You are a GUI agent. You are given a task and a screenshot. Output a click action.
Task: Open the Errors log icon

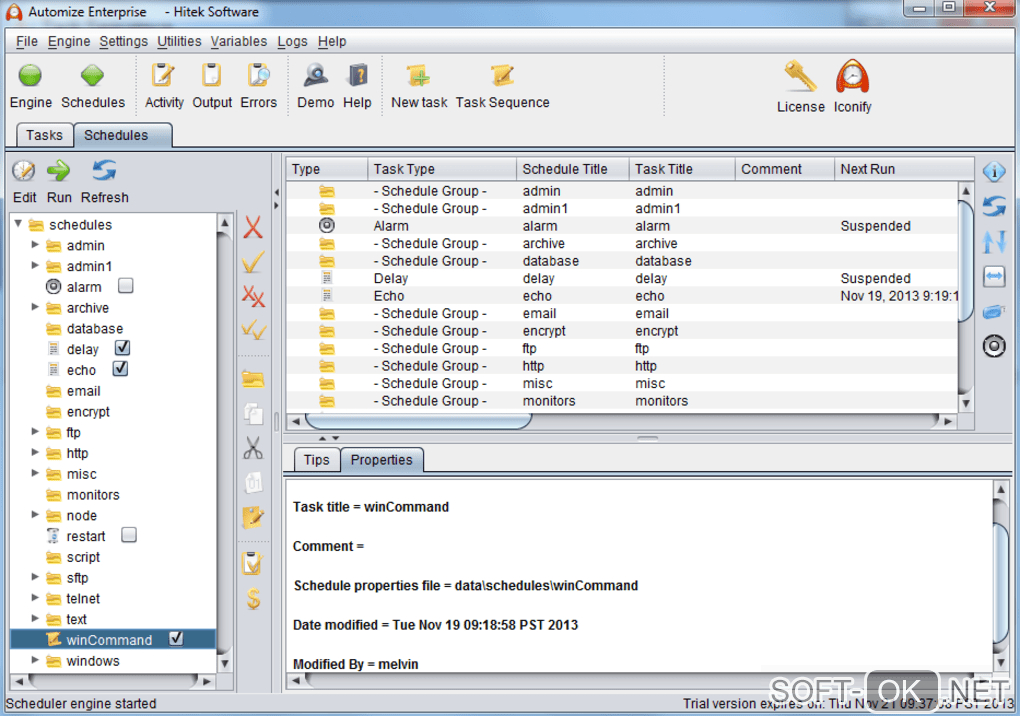[x=258, y=77]
